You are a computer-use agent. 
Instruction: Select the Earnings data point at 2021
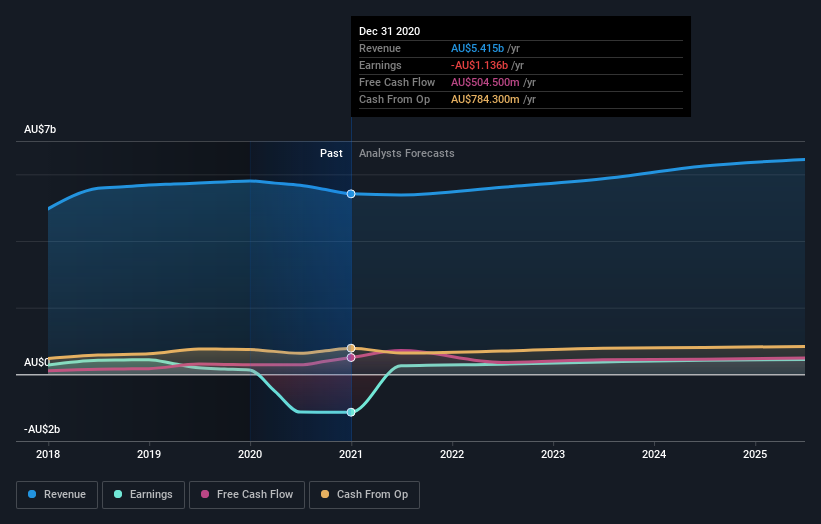[x=351, y=412]
